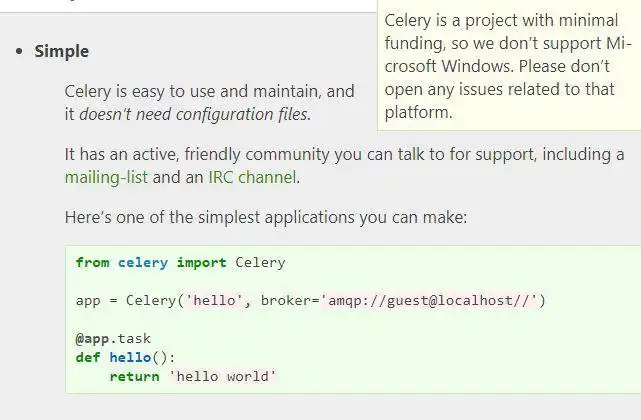Click the "@app.task" decorator line
The height and width of the screenshot is (420, 641).
113,338
